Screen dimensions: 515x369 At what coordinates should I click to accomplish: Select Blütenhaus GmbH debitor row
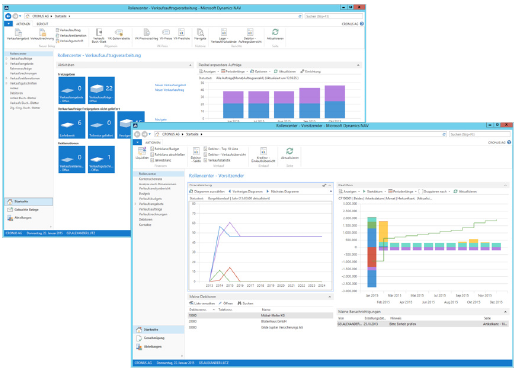pyautogui.click(x=260, y=321)
